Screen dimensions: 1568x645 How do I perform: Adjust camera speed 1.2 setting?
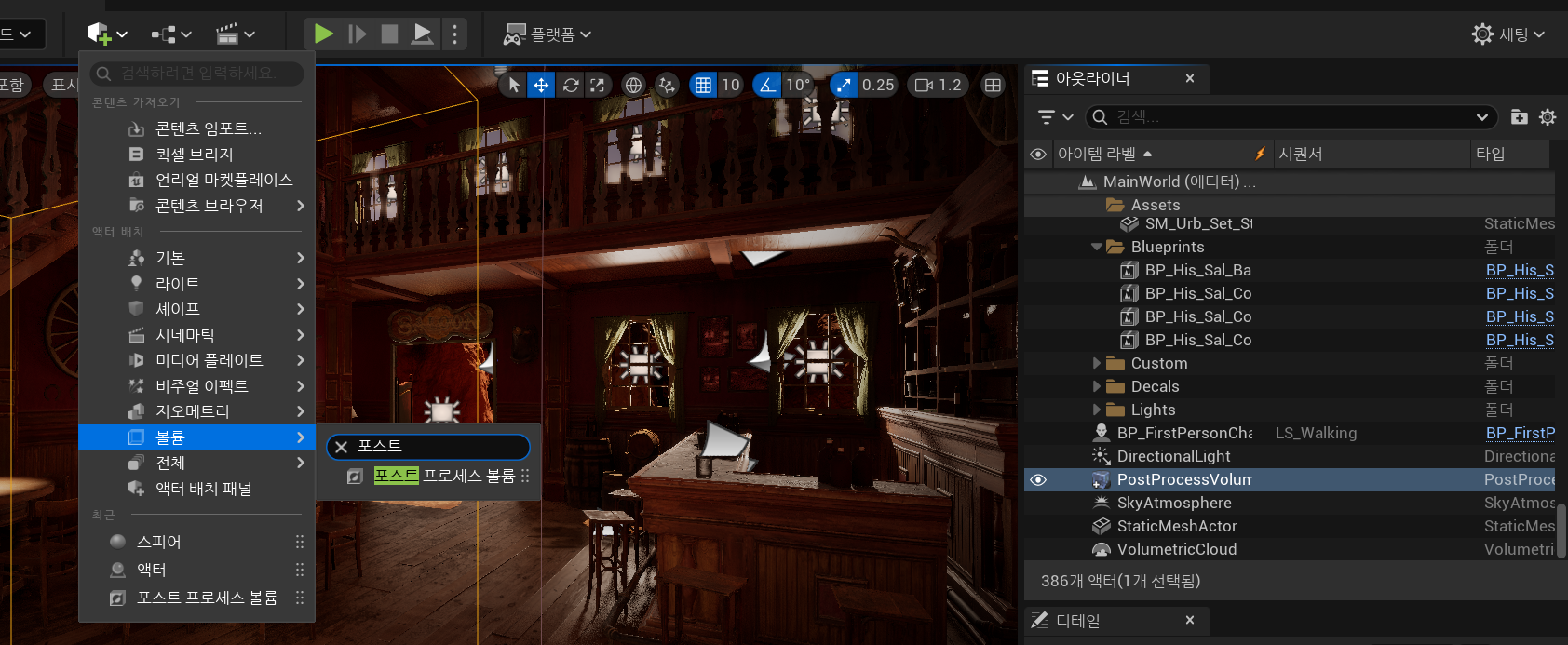point(938,85)
